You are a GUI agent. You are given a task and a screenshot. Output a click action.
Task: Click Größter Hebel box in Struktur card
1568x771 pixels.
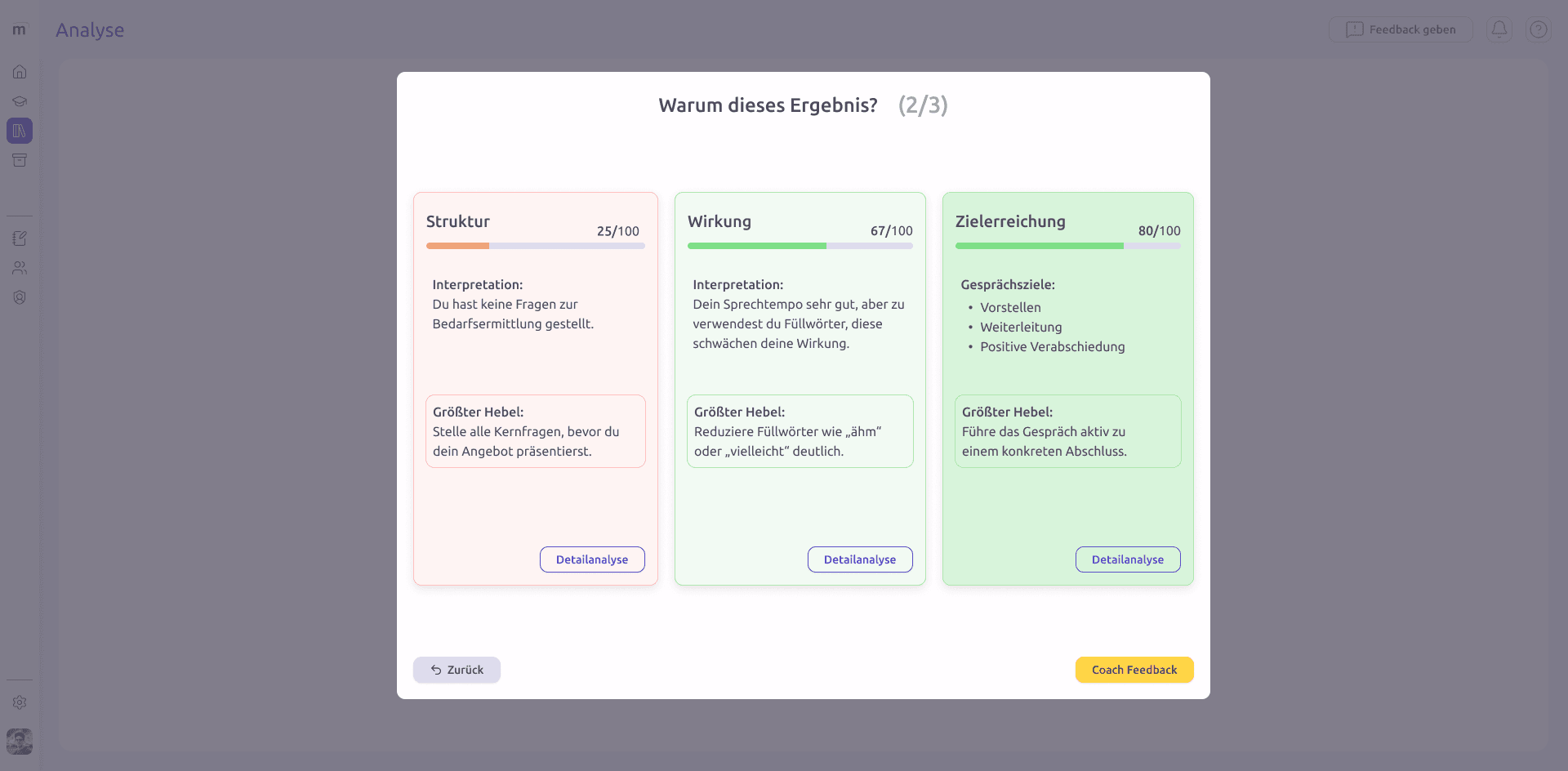[536, 431]
